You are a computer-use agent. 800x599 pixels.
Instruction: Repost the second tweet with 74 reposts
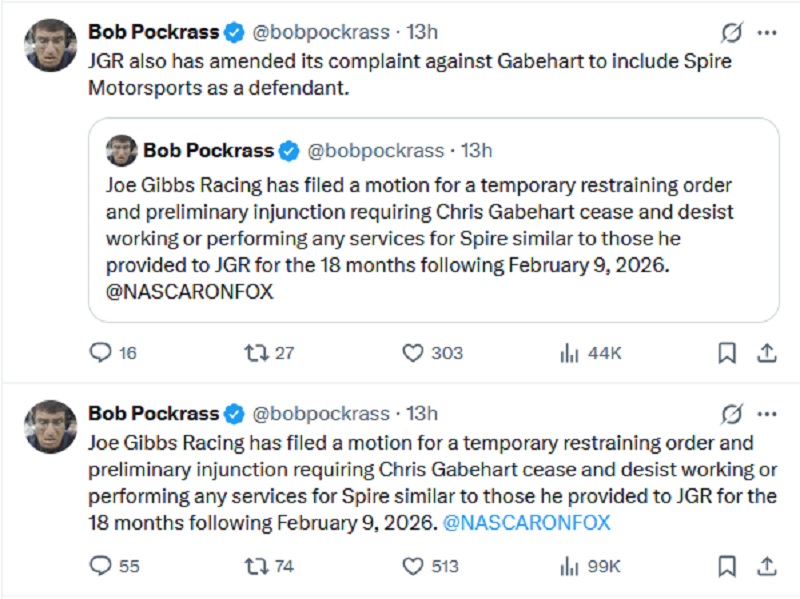tap(255, 566)
